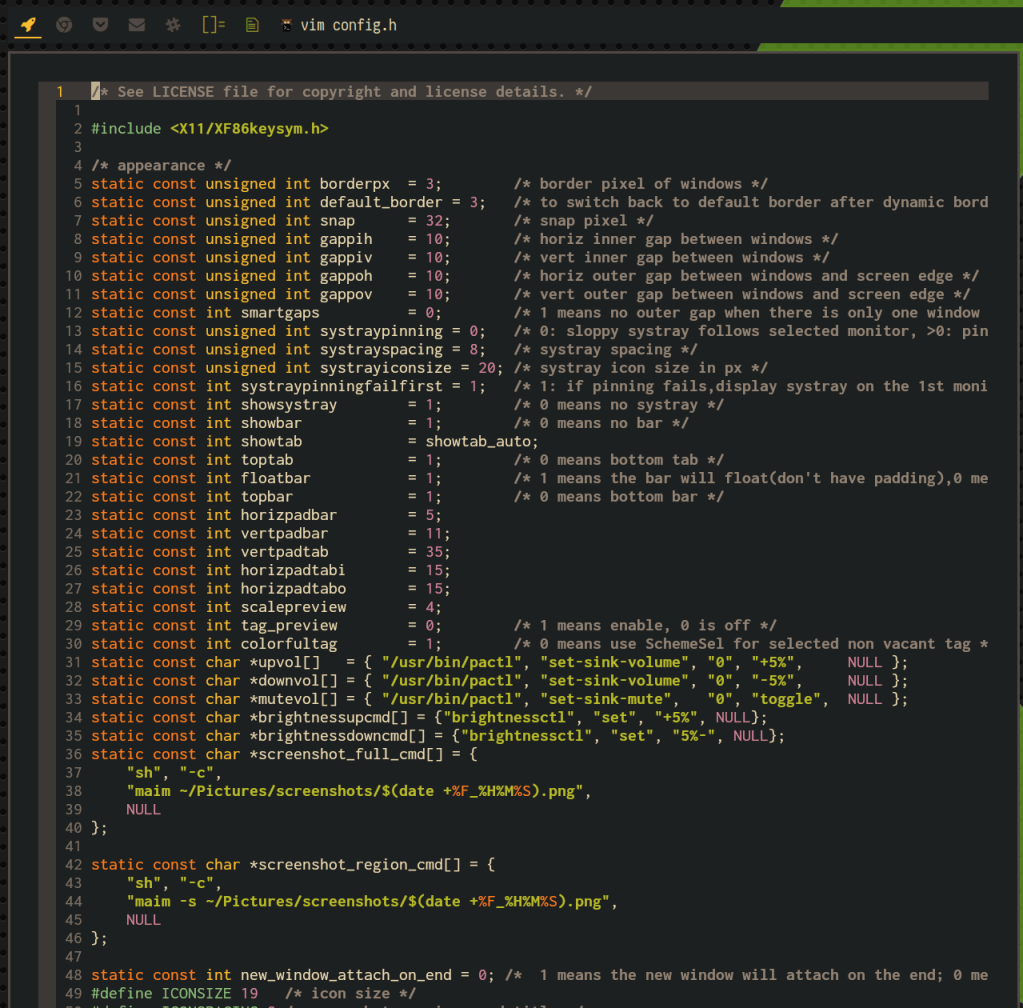The height and width of the screenshot is (1008, 1023).
Task: Click the showsystray value on line 17
Action: pyautogui.click(x=430, y=405)
